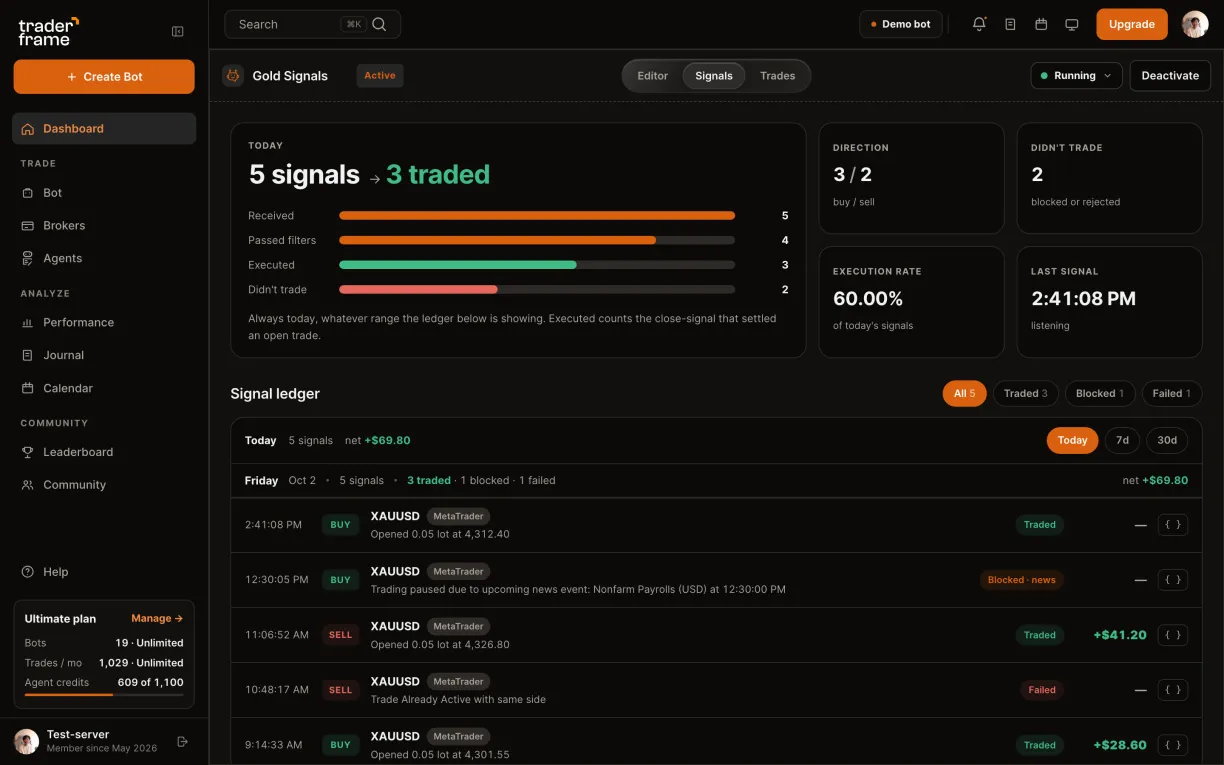The image size is (1224, 765).
Task: Click the Help question mark icon
Action: (x=27, y=572)
